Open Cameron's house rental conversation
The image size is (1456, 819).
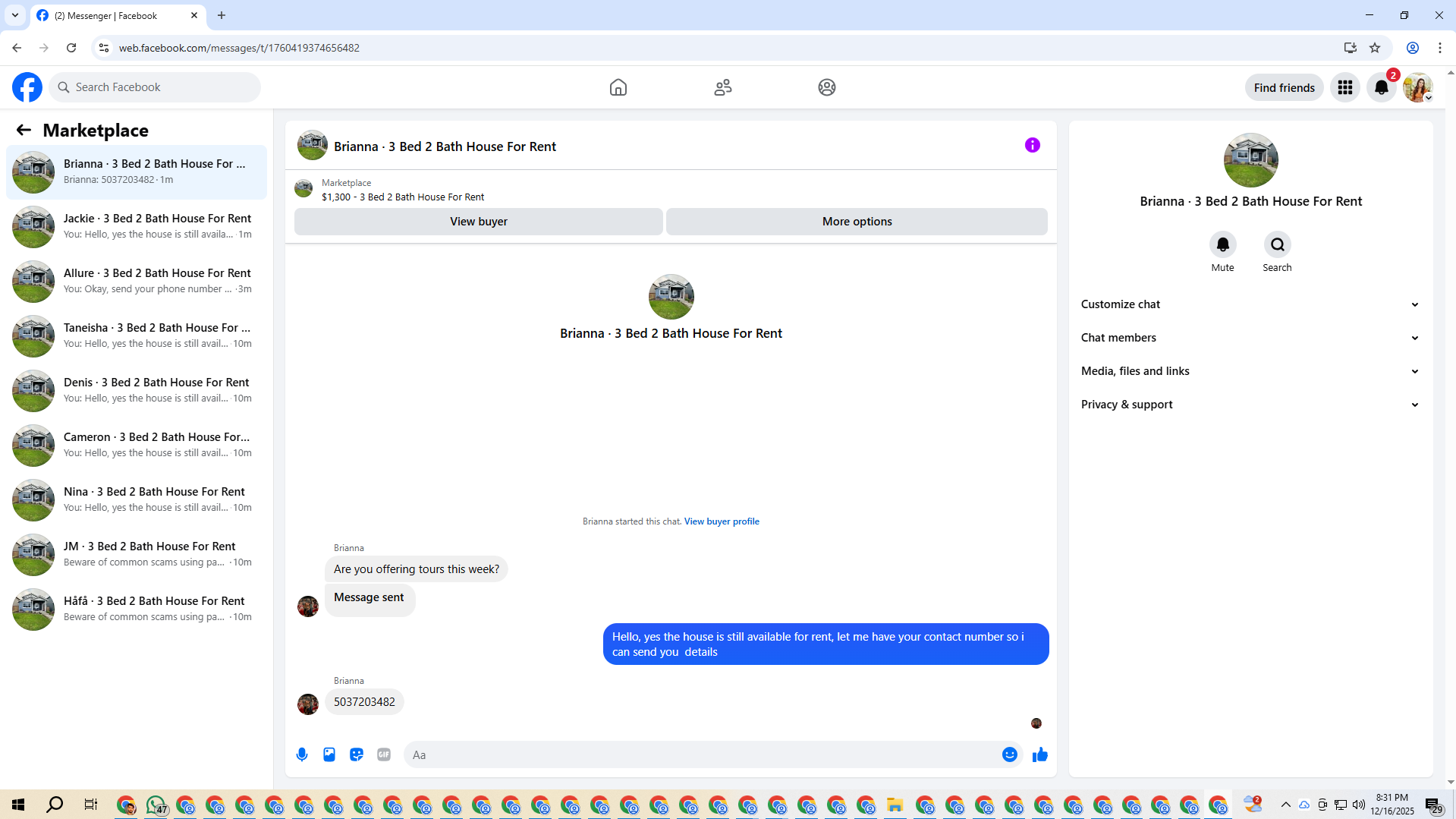pyautogui.click(x=137, y=446)
